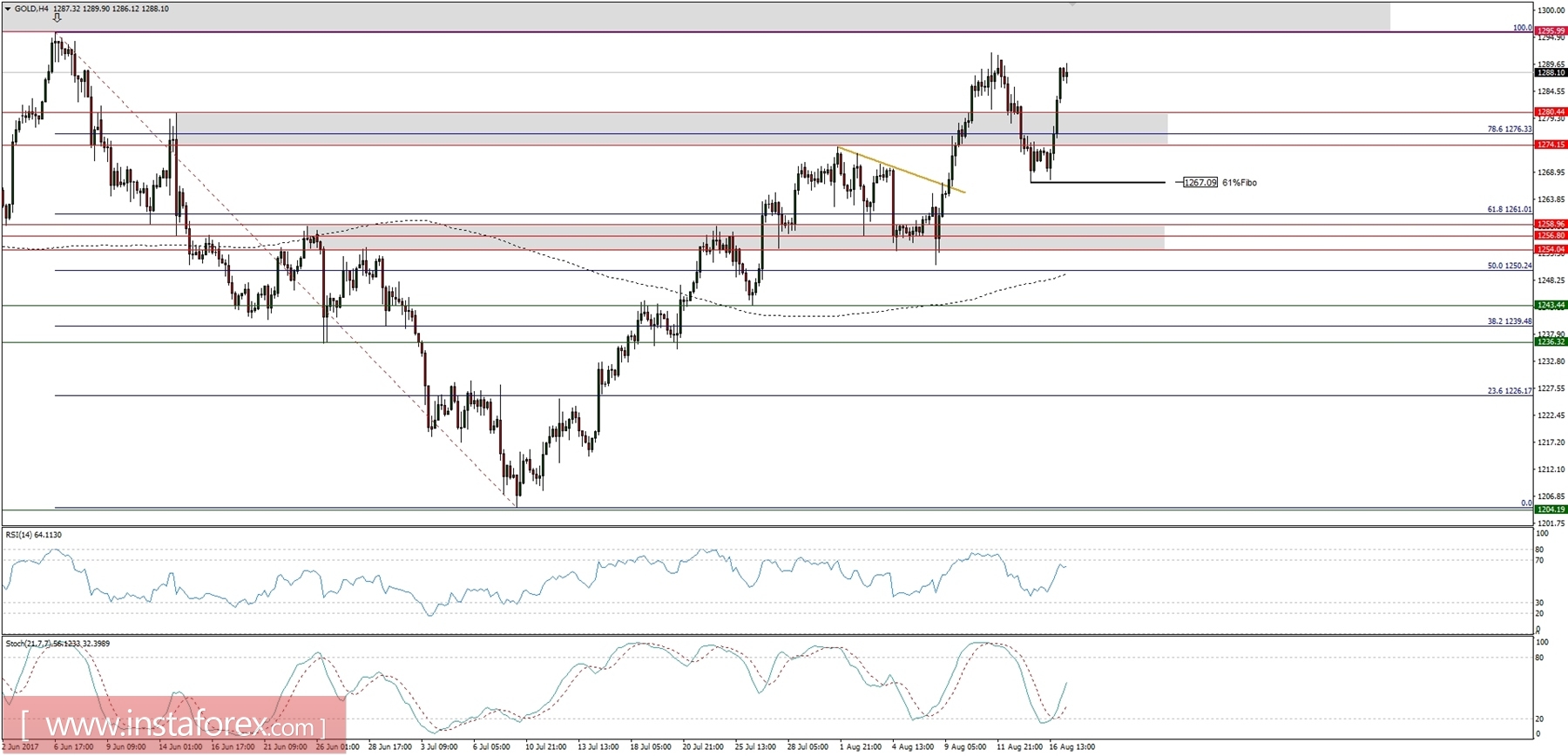Click the RSI(14) indicator label

[x=33, y=535]
